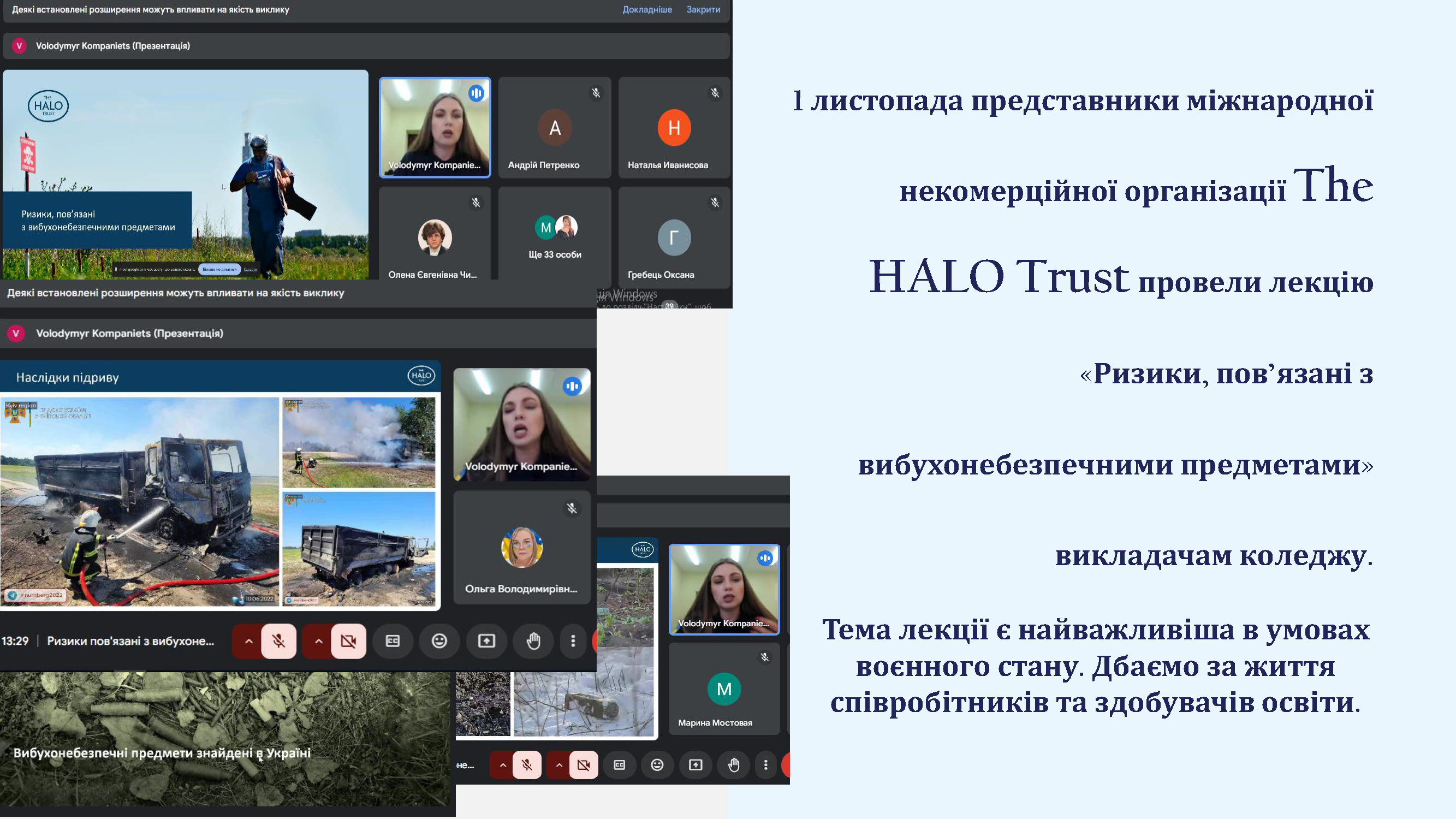This screenshot has height=819, width=1456.
Task: Click speaking indicator on the video tile above Ольга
Action: coord(572,387)
